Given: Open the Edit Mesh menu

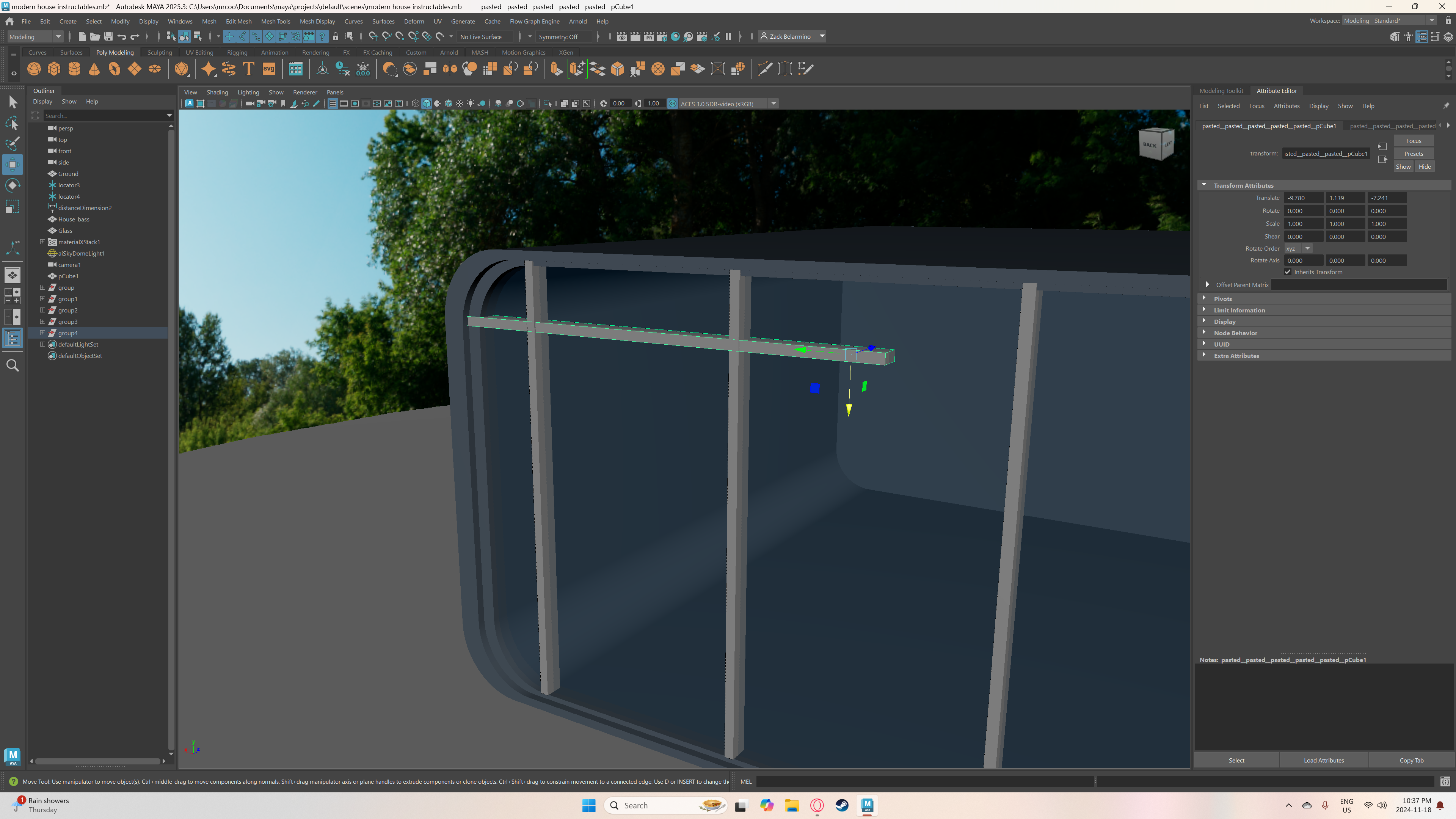Looking at the screenshot, I should click(x=238, y=22).
